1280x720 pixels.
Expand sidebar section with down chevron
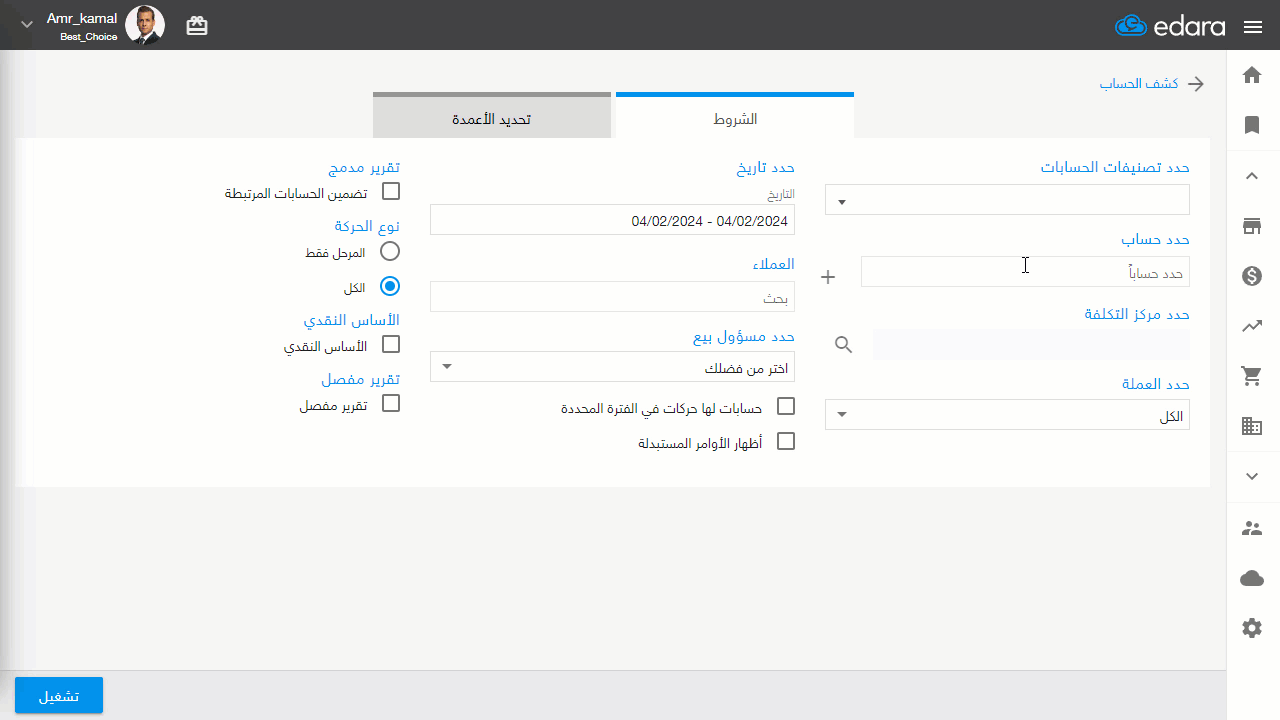[x=1252, y=477]
